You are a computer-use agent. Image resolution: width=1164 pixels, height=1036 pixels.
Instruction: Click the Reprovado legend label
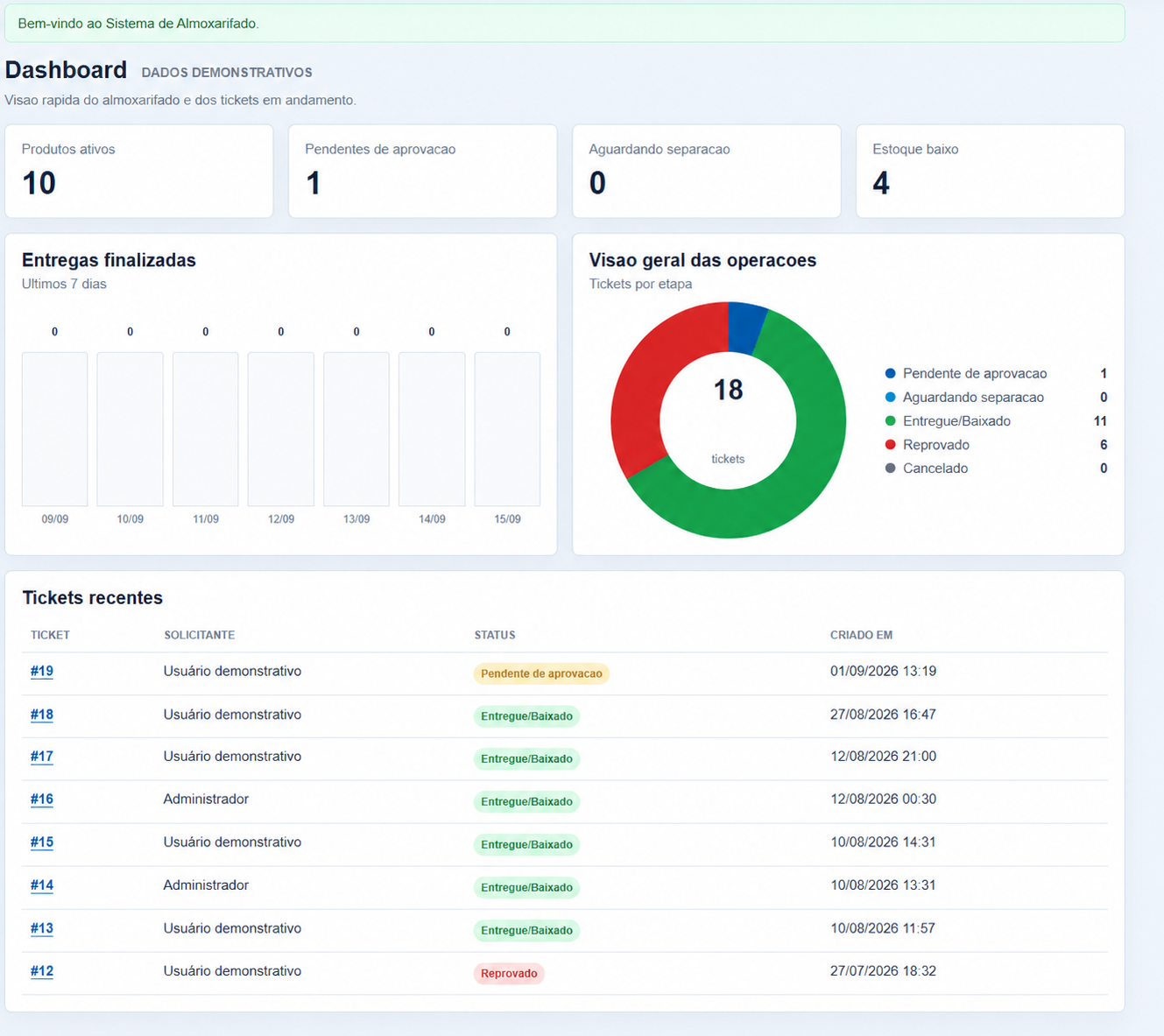pos(936,445)
